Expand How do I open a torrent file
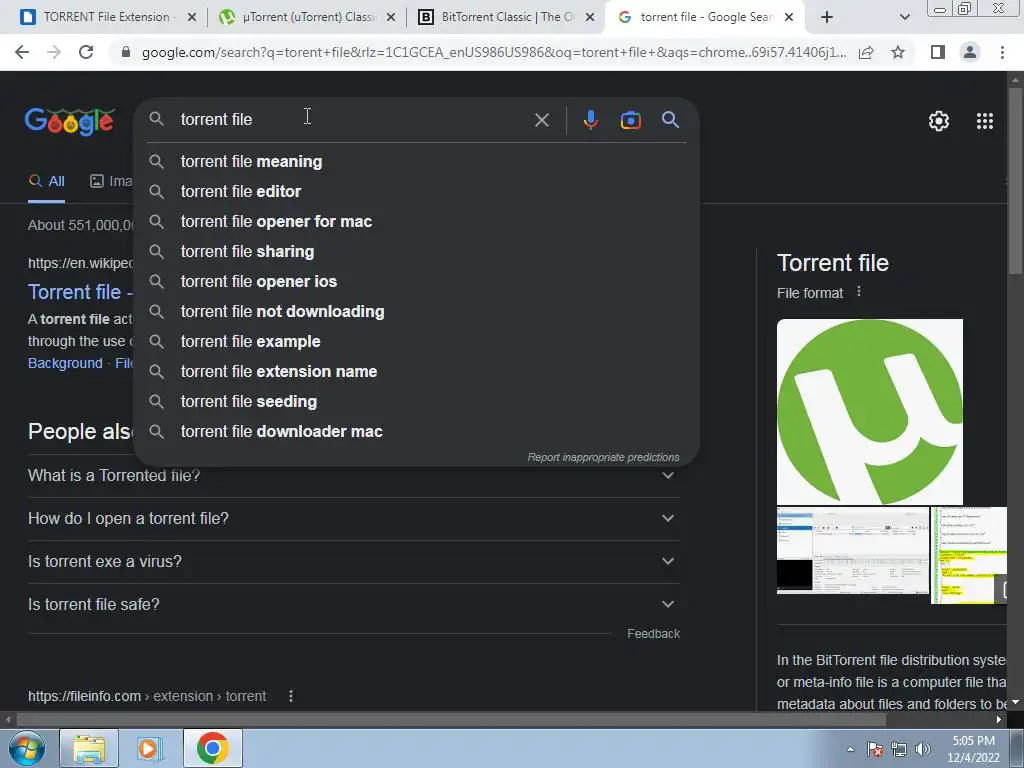This screenshot has height=768, width=1024. coord(354,519)
